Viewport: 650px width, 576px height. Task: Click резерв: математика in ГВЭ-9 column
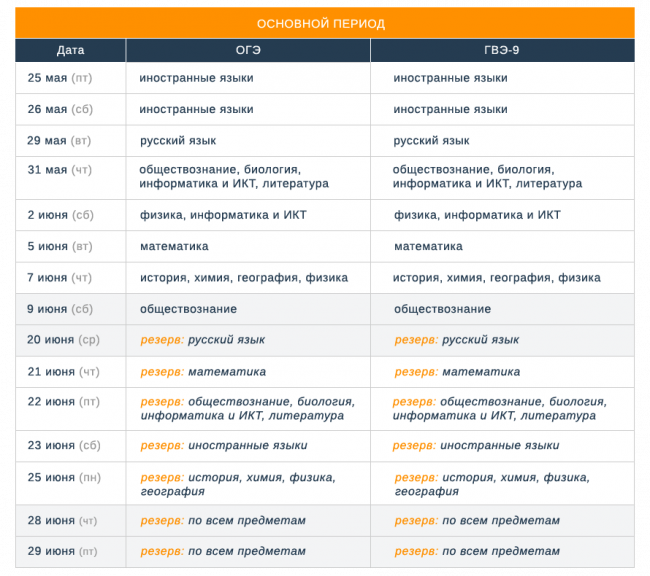point(457,372)
